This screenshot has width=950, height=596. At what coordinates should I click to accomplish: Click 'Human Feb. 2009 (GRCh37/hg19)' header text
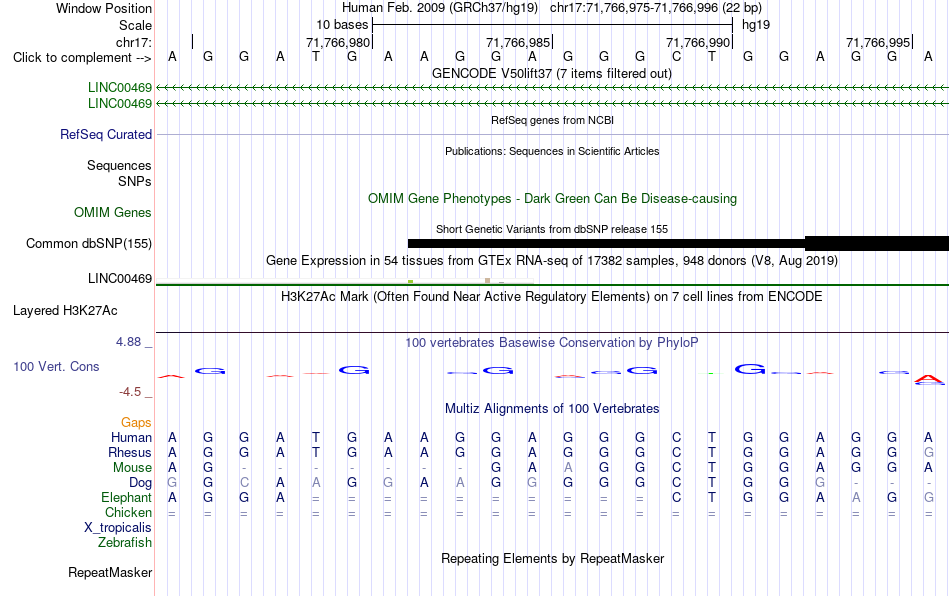tap(440, 8)
